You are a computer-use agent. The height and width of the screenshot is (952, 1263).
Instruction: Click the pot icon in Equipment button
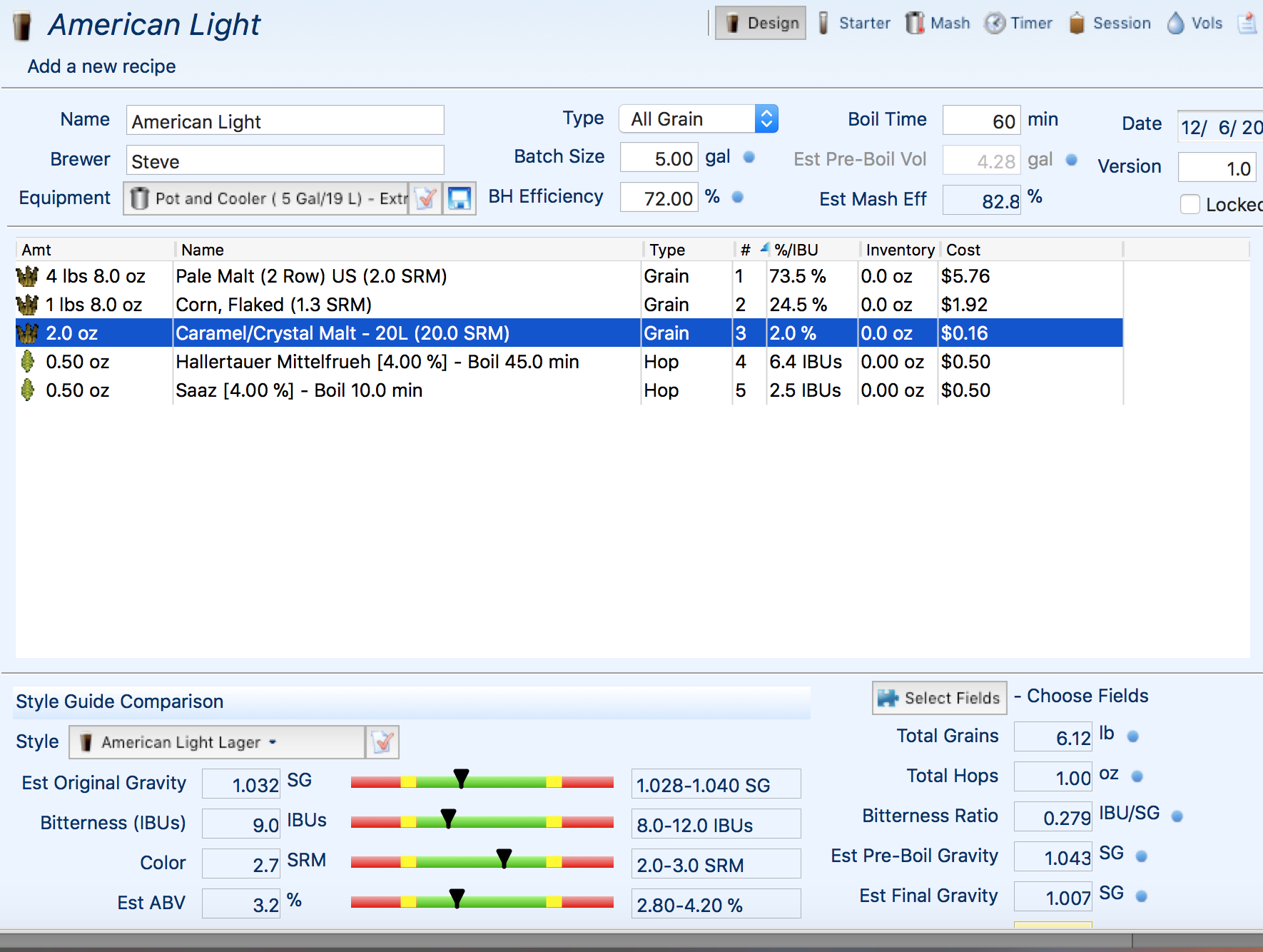tap(140, 198)
